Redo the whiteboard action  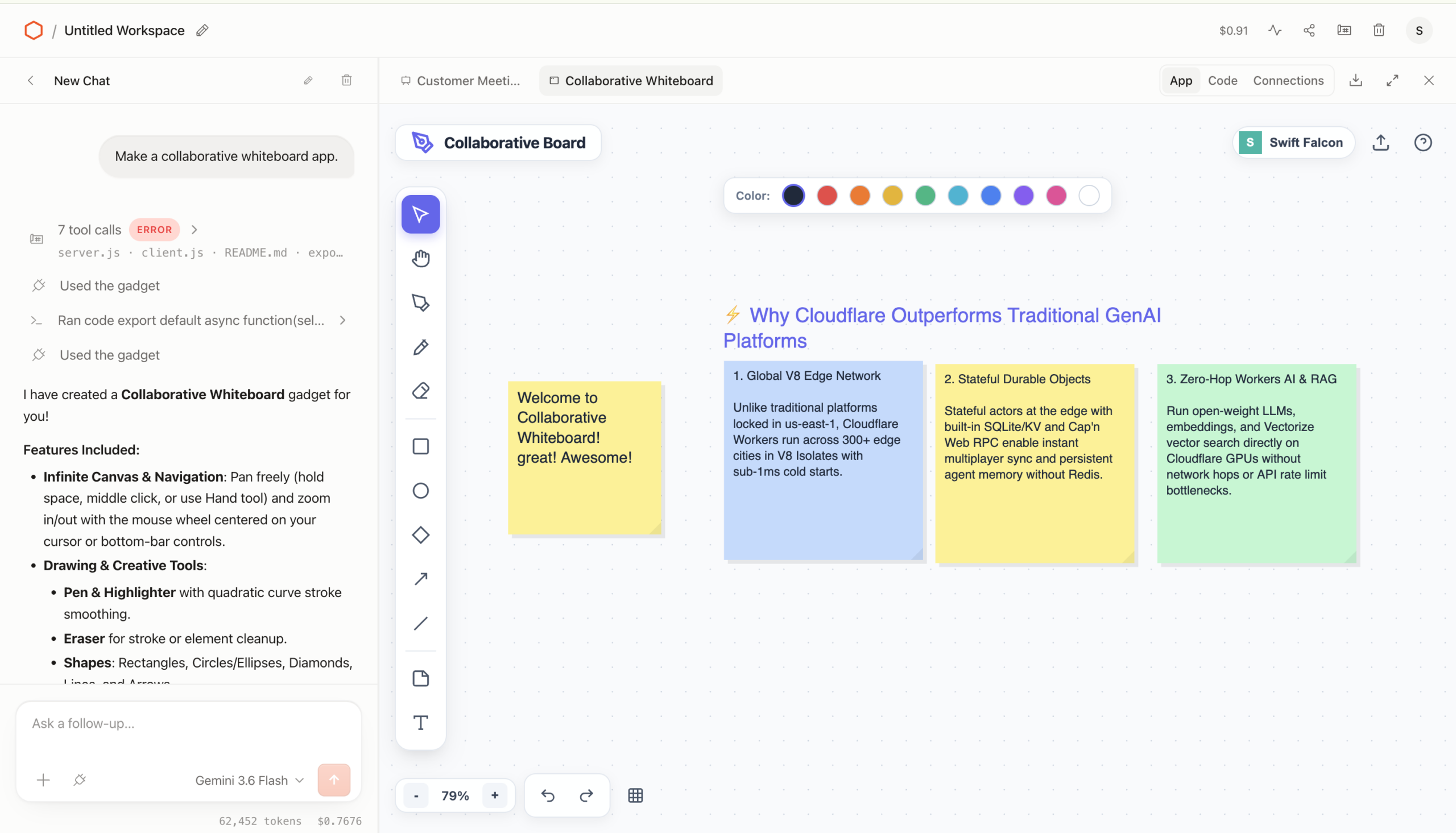586,795
